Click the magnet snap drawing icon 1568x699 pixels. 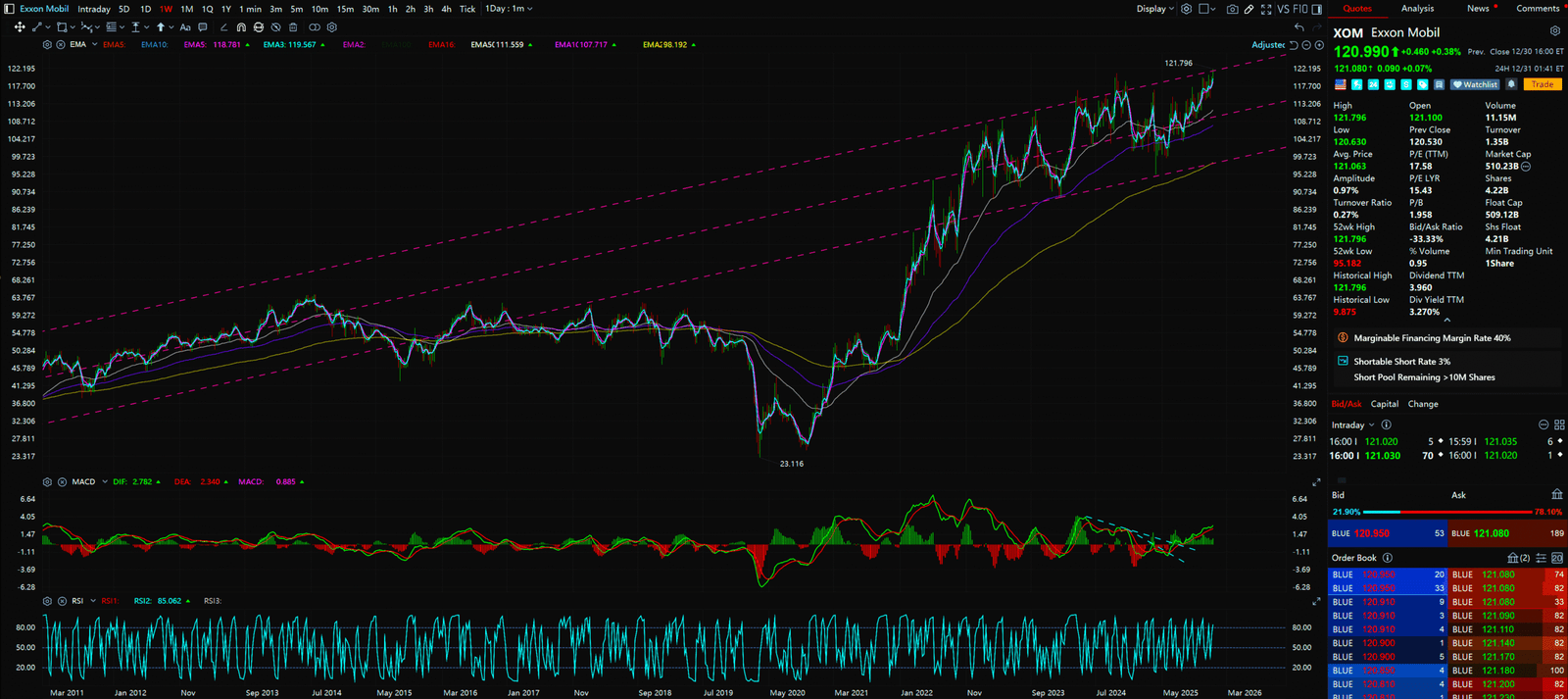pos(241,27)
